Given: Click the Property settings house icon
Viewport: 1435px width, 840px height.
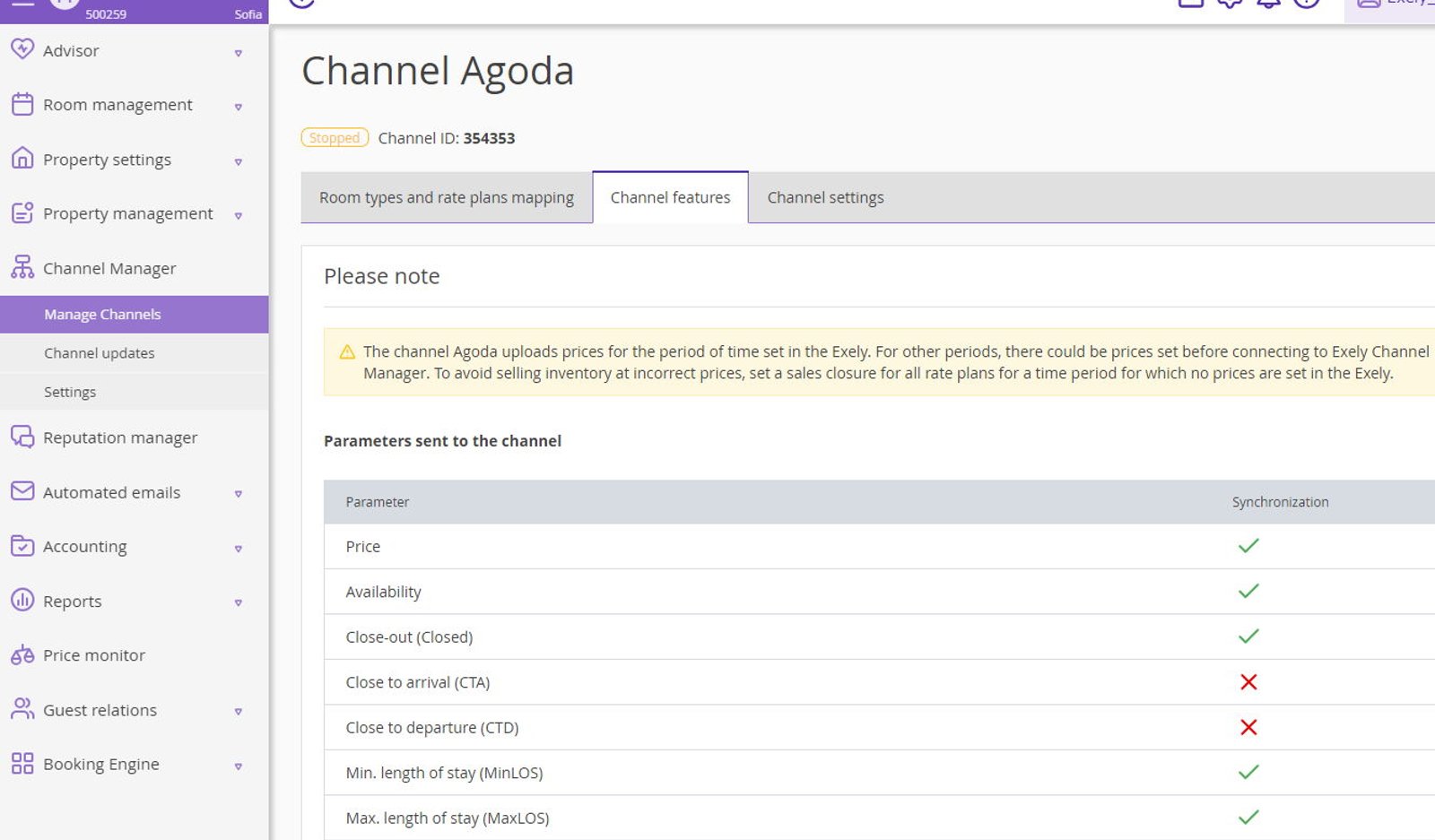Looking at the screenshot, I should coord(22,158).
